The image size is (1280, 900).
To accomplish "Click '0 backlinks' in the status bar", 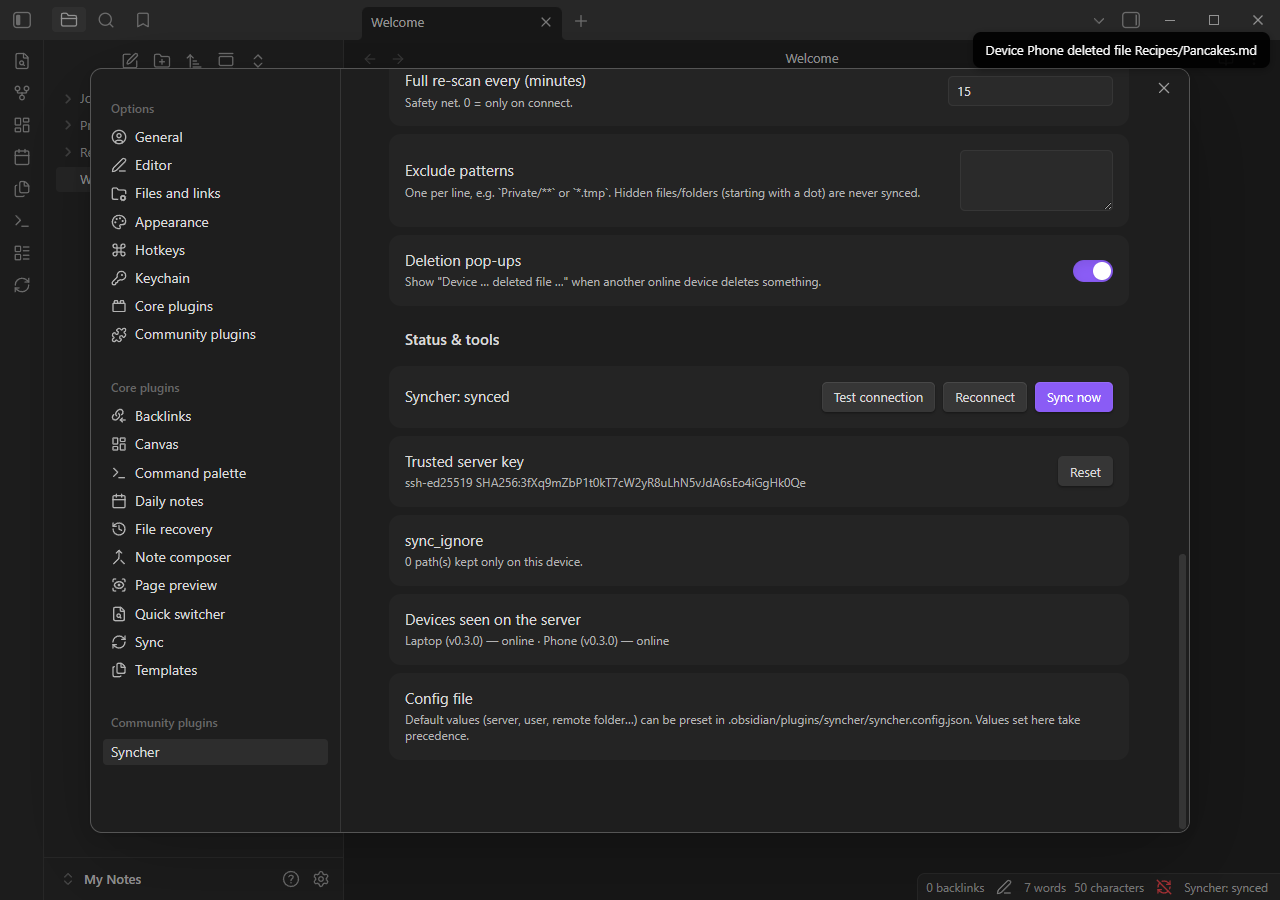I will [x=955, y=887].
